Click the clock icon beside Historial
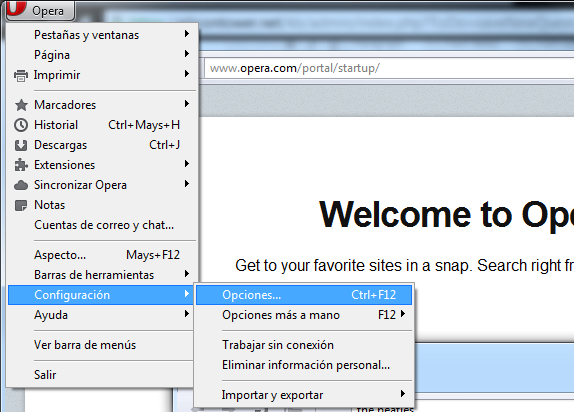The height and width of the screenshot is (412, 574). [x=21, y=125]
